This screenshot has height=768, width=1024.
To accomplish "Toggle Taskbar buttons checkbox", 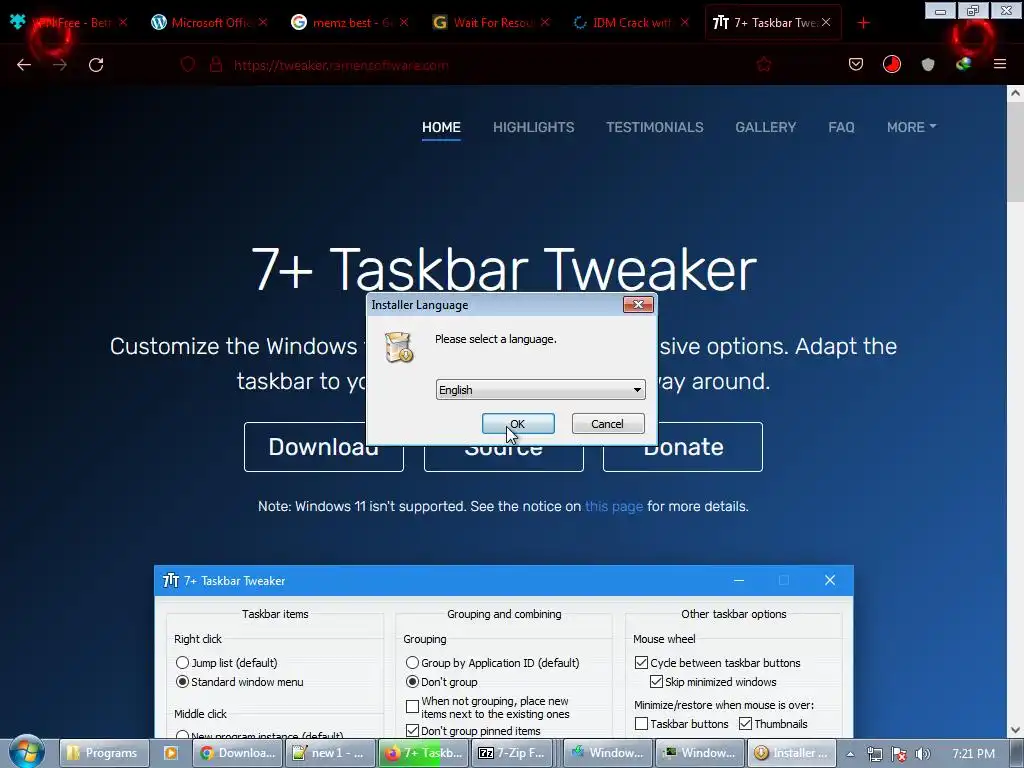I will pyautogui.click(x=641, y=724).
